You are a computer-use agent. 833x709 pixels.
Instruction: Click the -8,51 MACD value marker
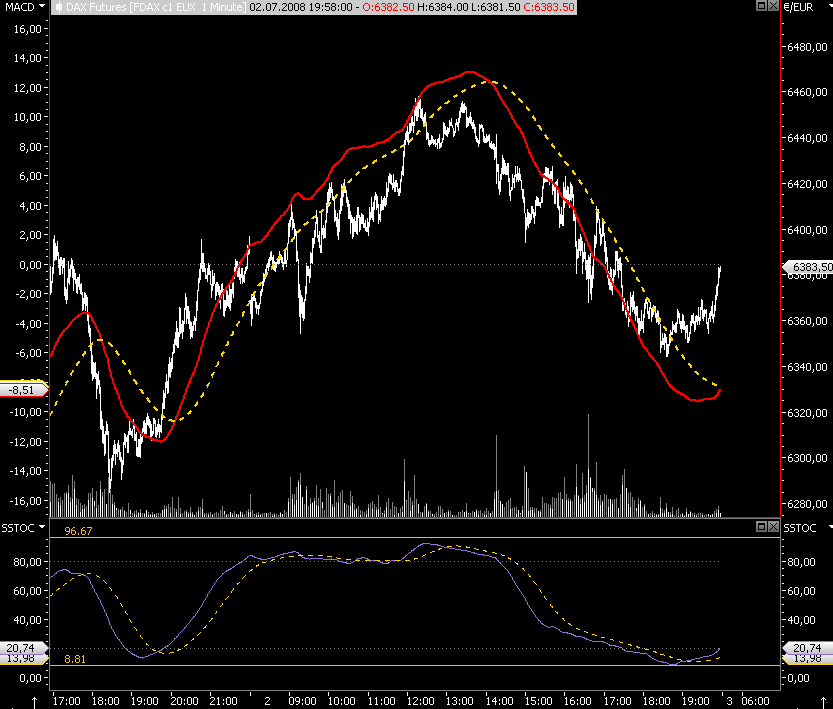22,390
